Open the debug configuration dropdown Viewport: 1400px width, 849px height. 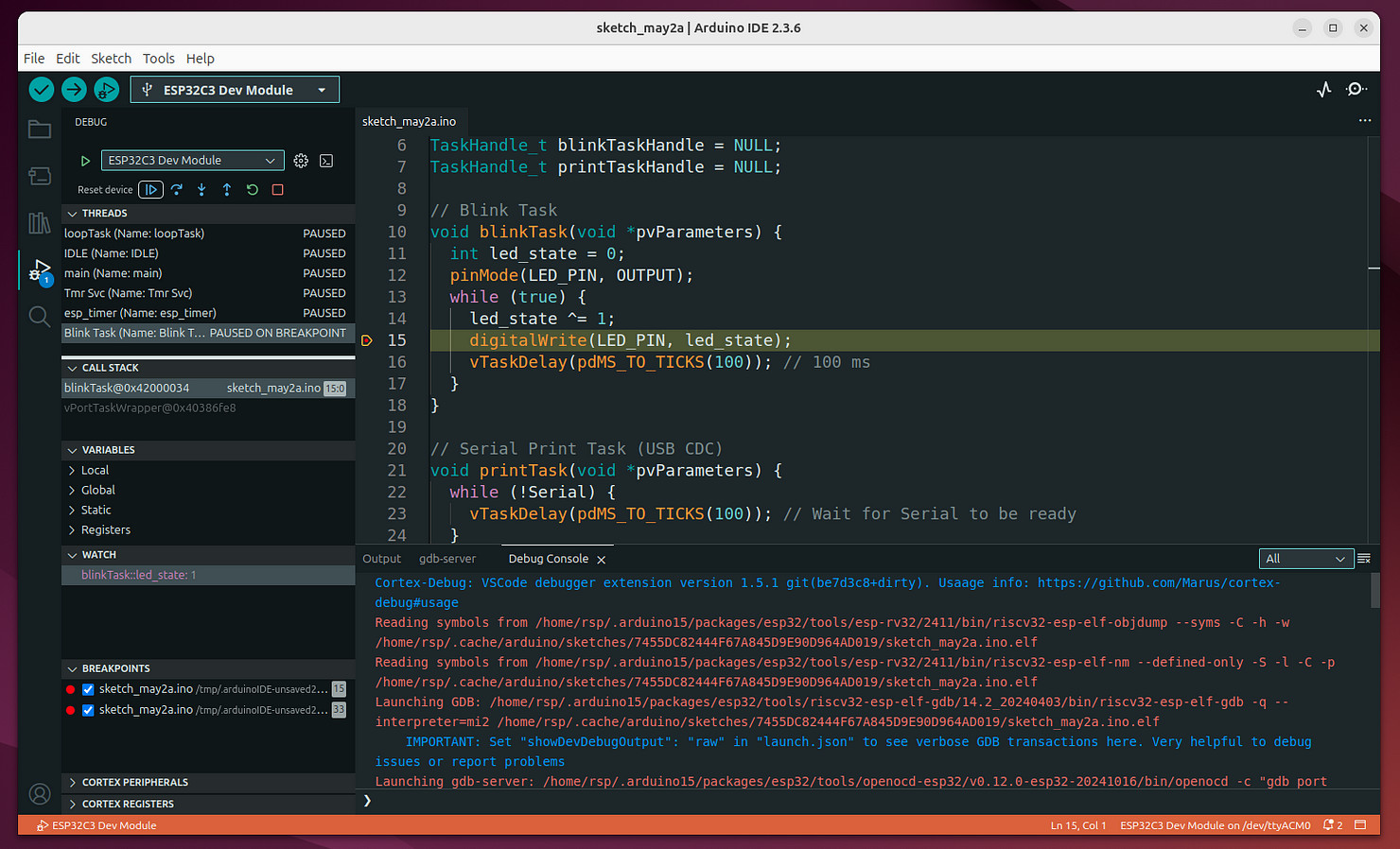pos(193,161)
